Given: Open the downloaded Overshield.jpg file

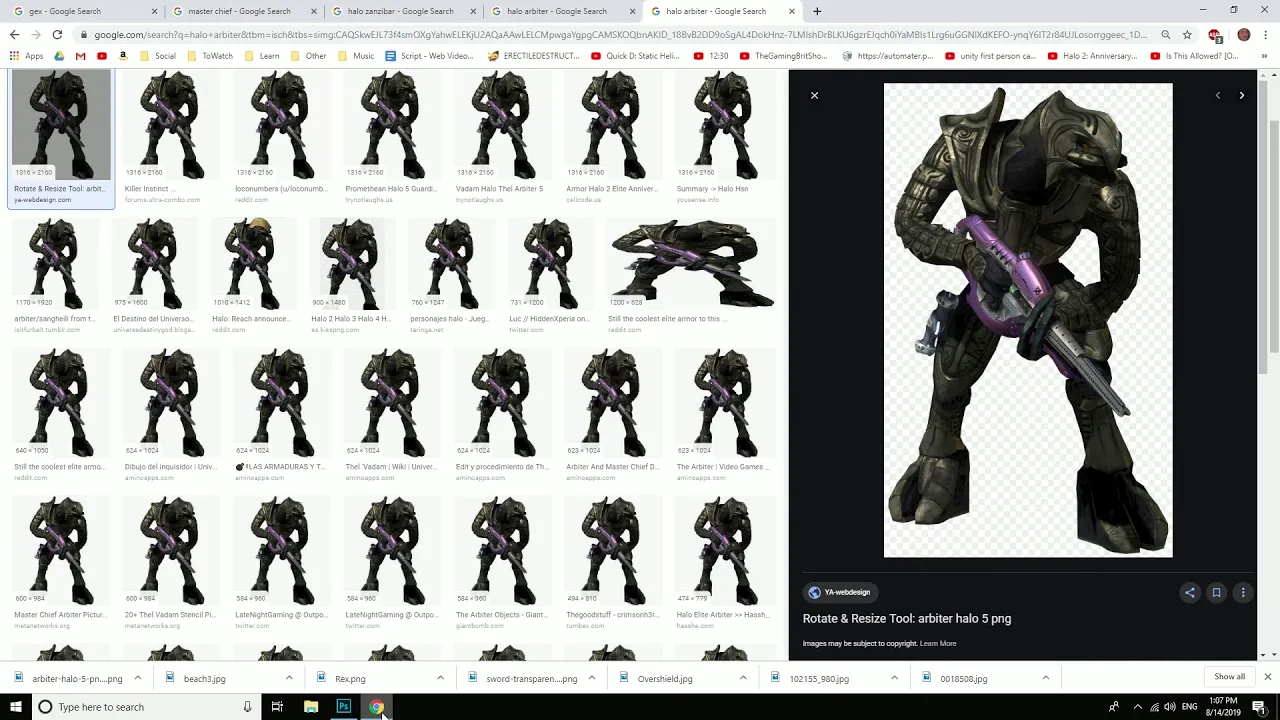Looking at the screenshot, I should coord(665,678).
